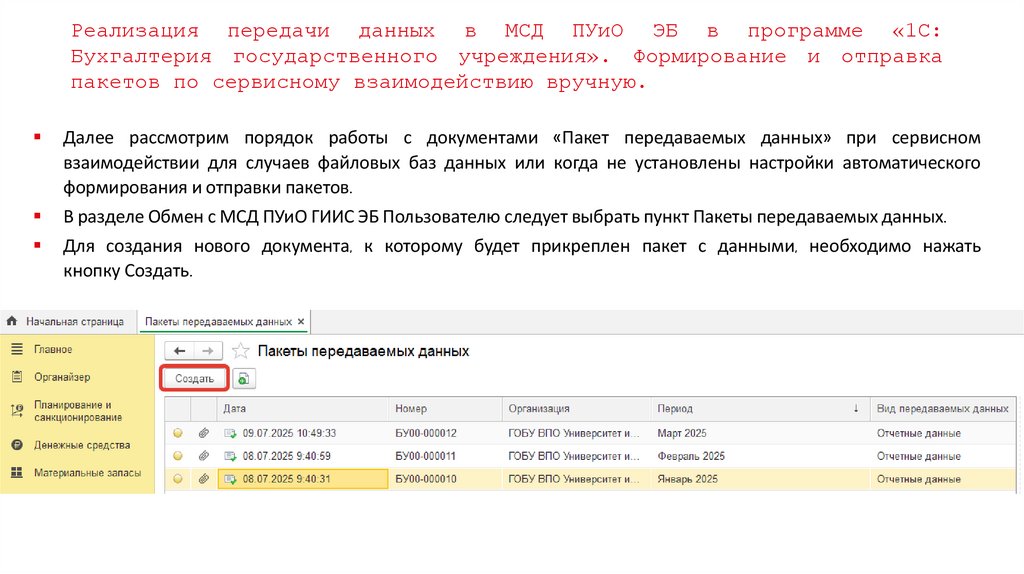Click the Денежные средства coin icon
1024x574 pixels.
17,445
